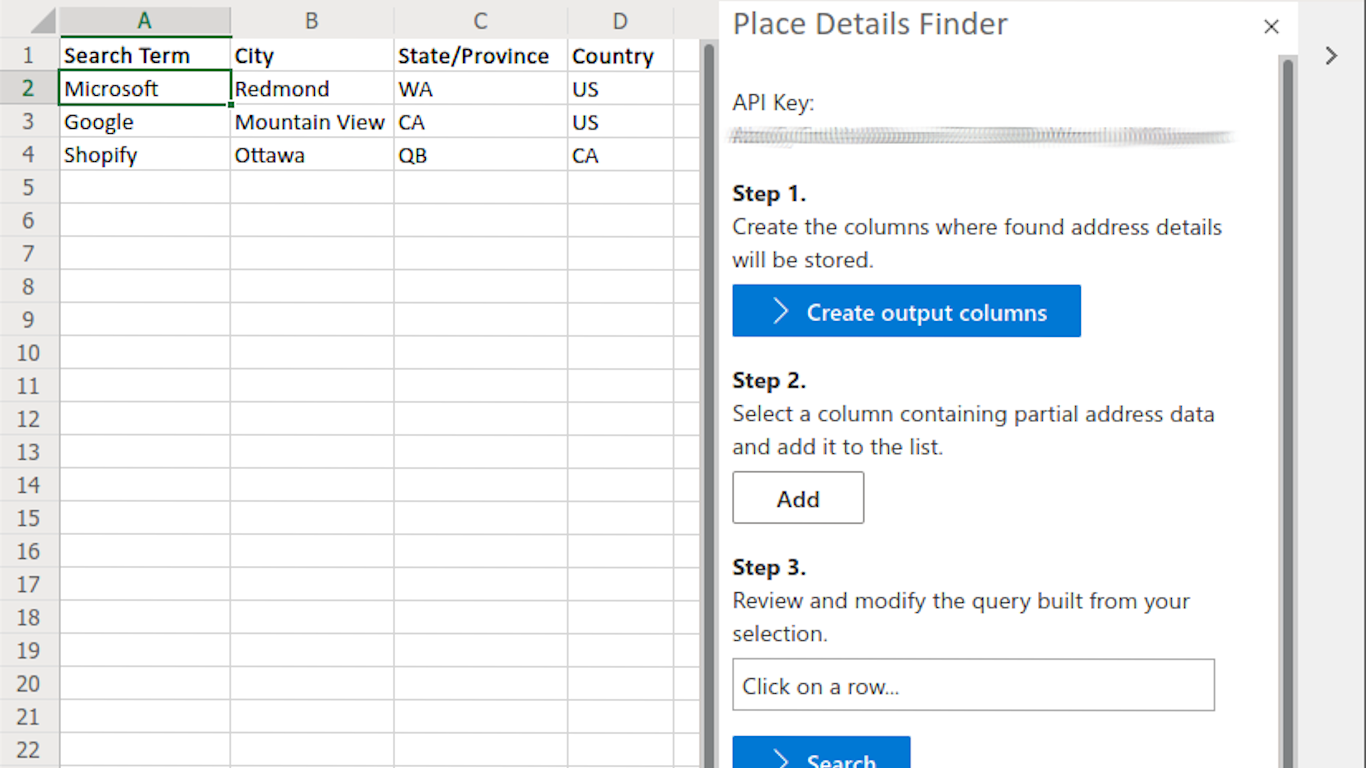Click the cell containing QB
1366x768 pixels.
[x=480, y=155]
